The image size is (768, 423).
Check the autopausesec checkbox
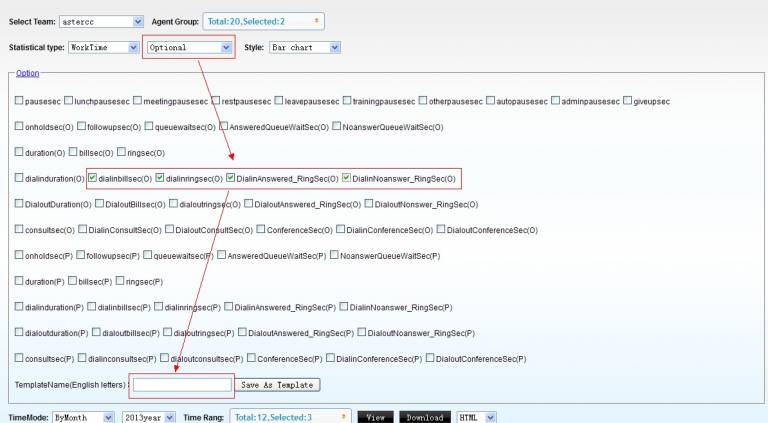tap(490, 100)
